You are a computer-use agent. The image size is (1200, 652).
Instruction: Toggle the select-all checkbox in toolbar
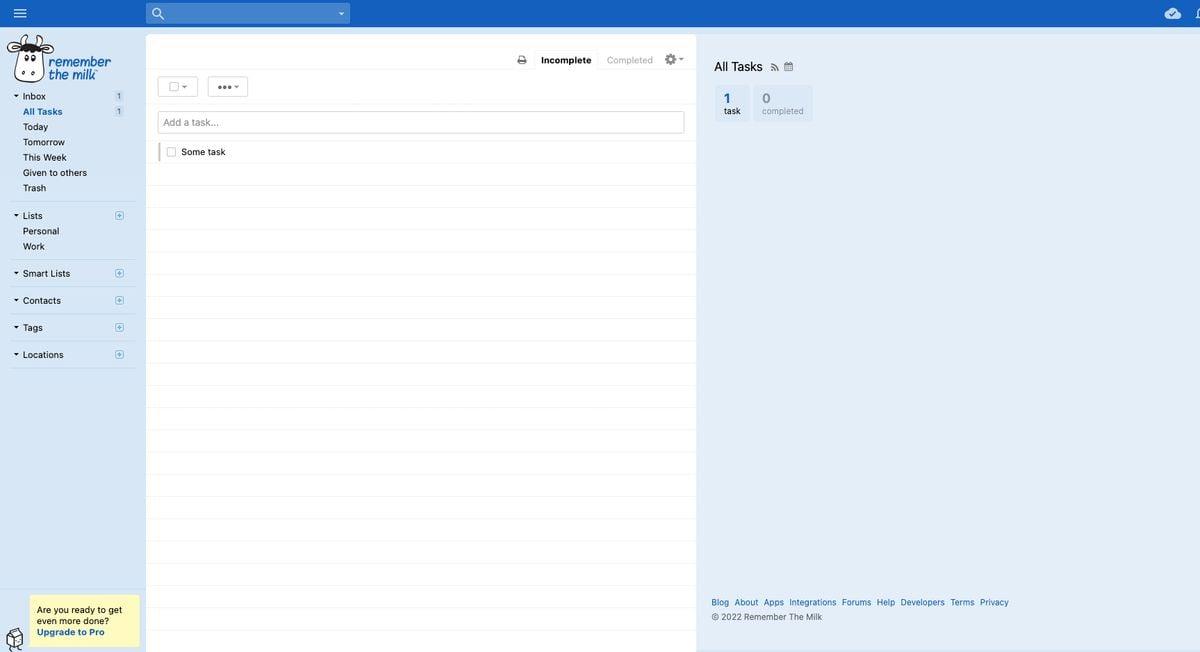[x=174, y=87]
